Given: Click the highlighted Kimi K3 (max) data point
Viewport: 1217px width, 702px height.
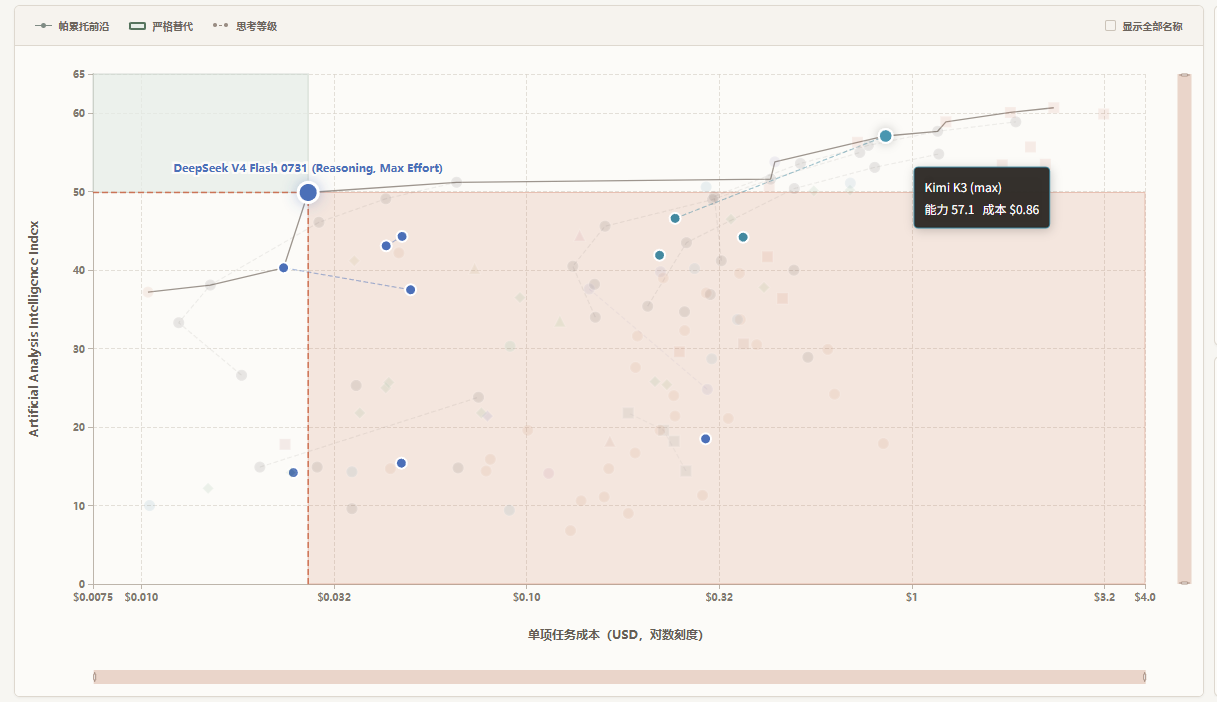Looking at the screenshot, I should tap(885, 136).
